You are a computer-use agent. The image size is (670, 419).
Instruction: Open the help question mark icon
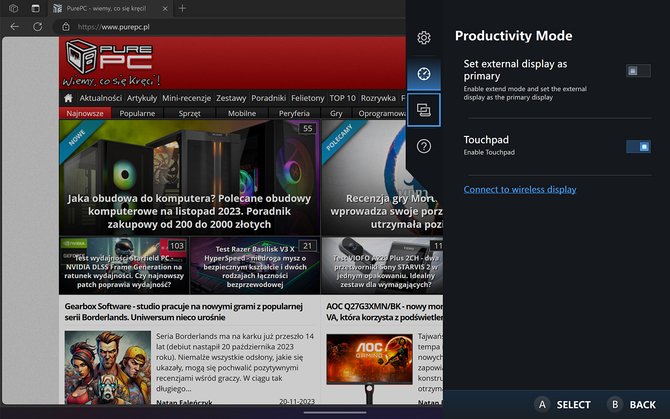point(423,146)
